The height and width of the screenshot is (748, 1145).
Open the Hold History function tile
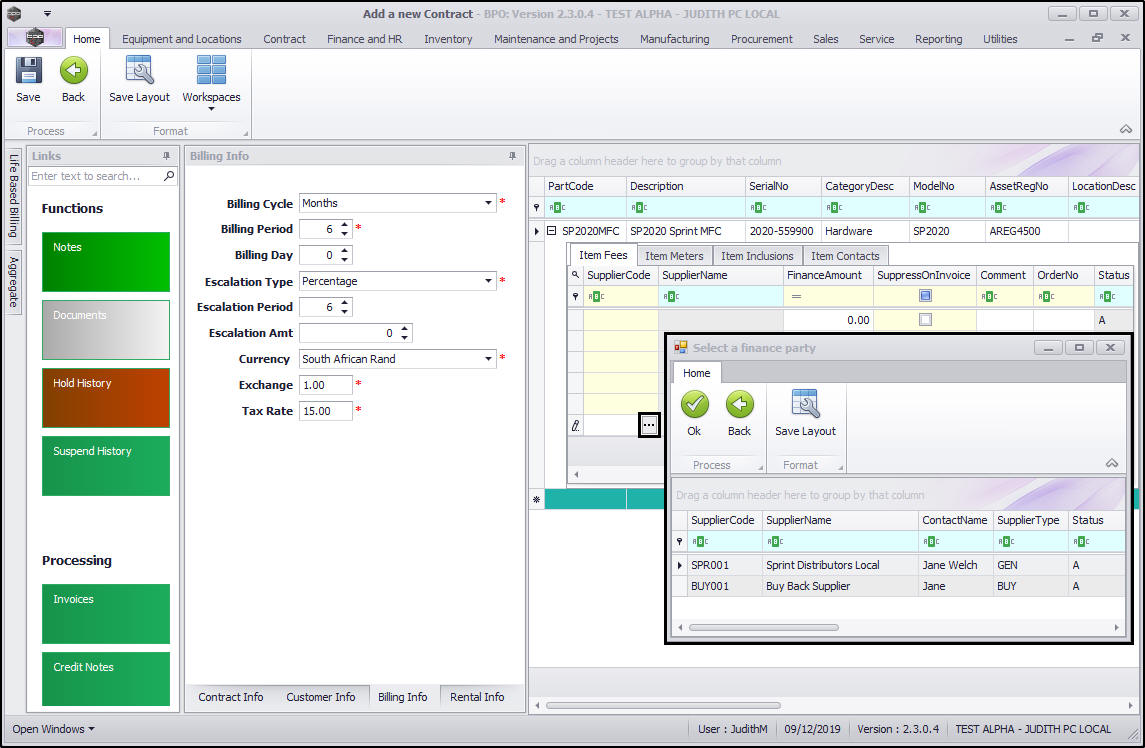point(106,397)
